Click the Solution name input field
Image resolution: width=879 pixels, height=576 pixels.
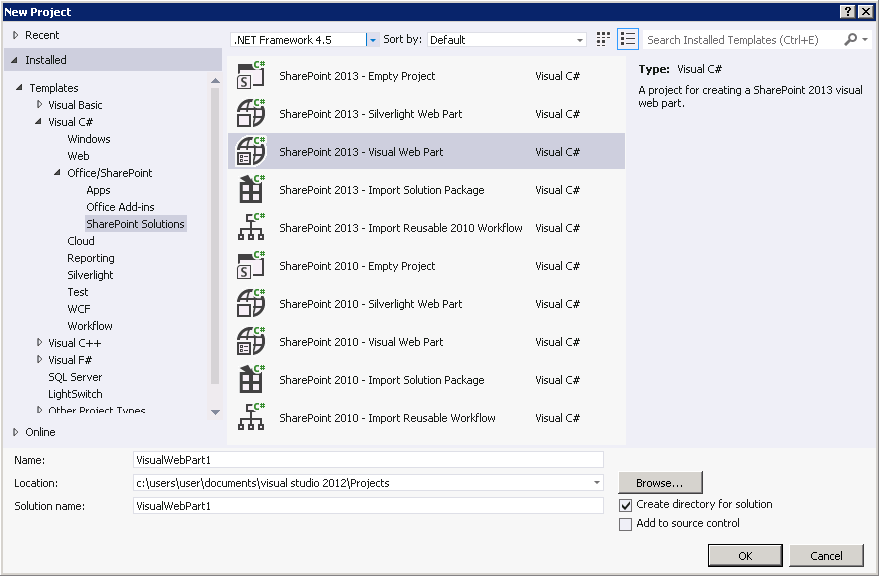coord(368,506)
